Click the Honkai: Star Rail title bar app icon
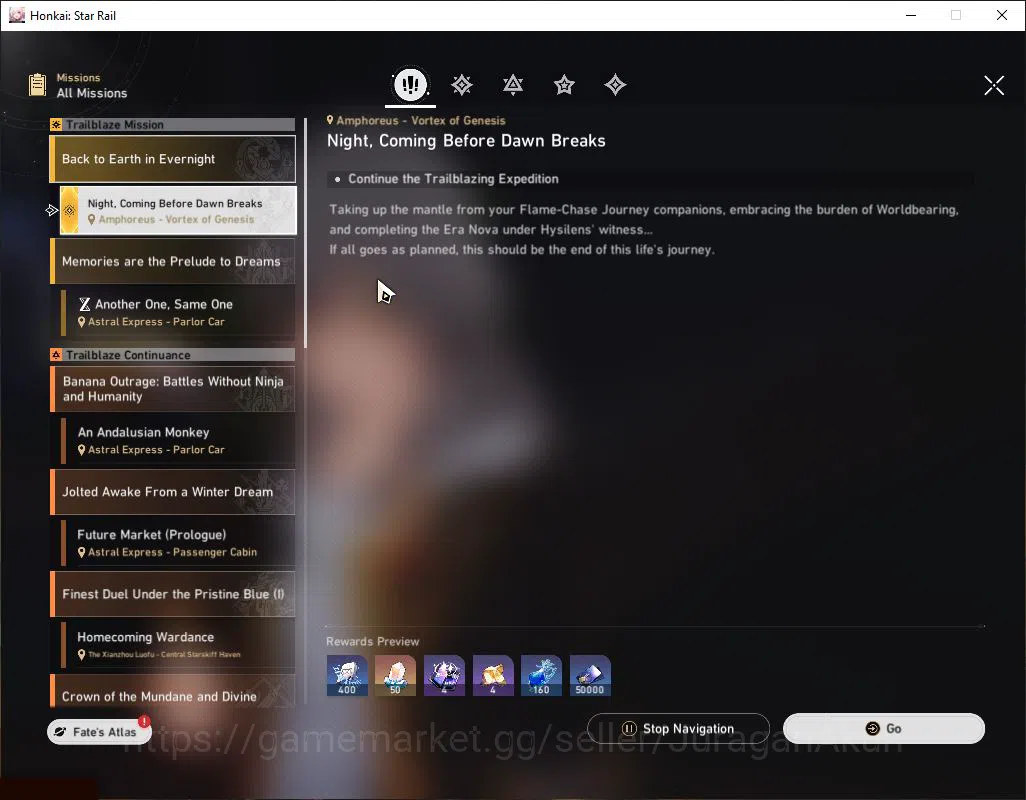1026x800 pixels. [16, 15]
